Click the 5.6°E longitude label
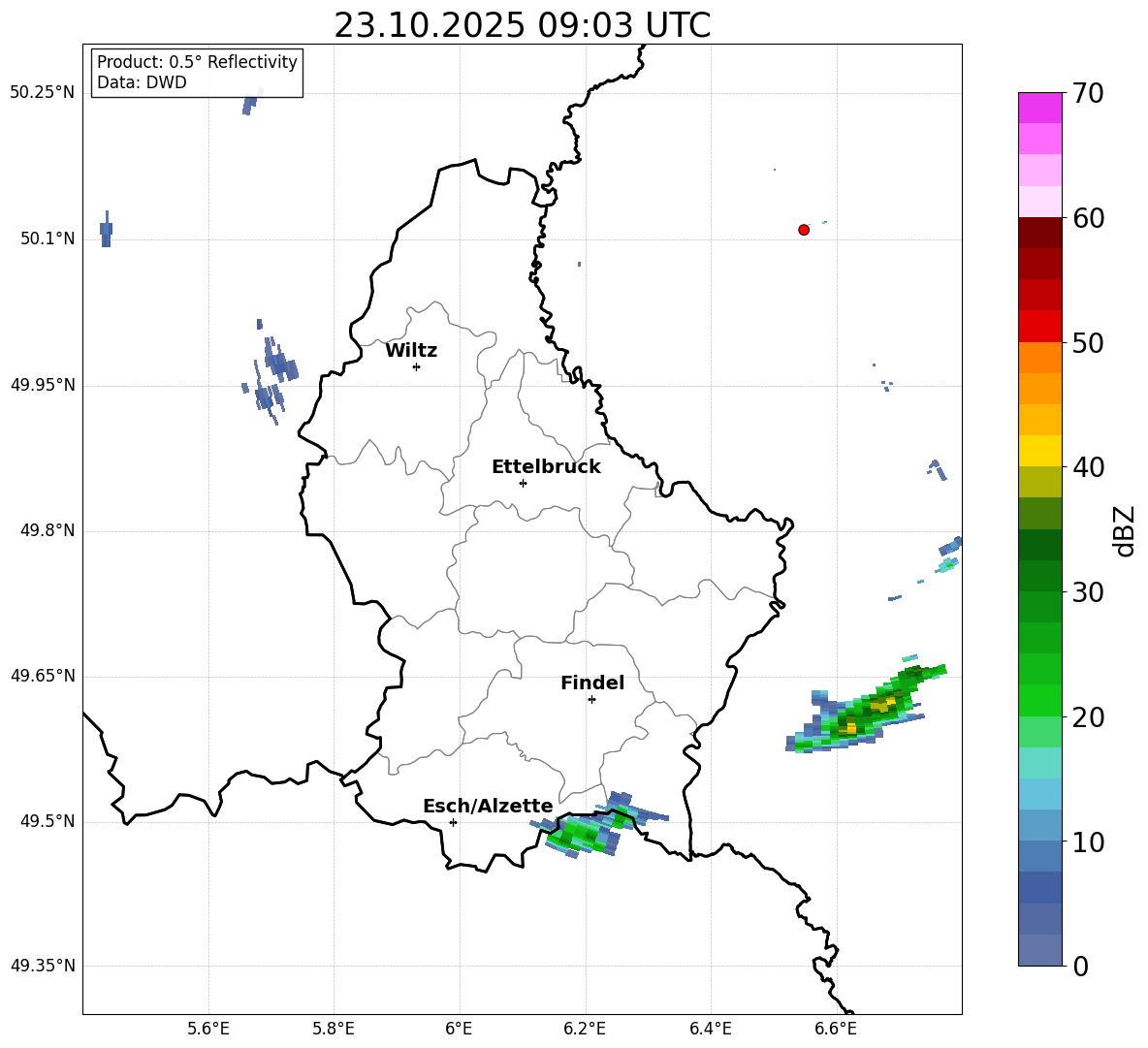Image resolution: width=1148 pixels, height=1048 pixels. click(208, 1029)
